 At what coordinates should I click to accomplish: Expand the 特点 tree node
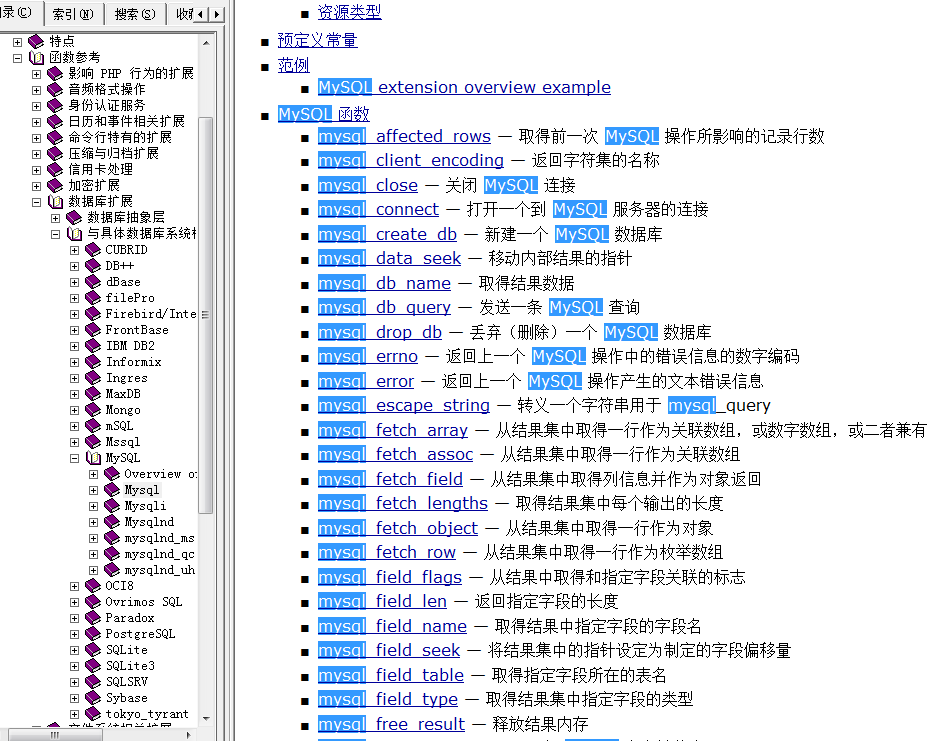[17, 42]
